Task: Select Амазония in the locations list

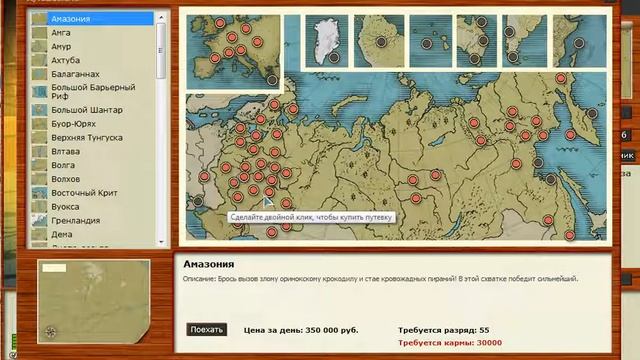Action: pyautogui.click(x=93, y=19)
